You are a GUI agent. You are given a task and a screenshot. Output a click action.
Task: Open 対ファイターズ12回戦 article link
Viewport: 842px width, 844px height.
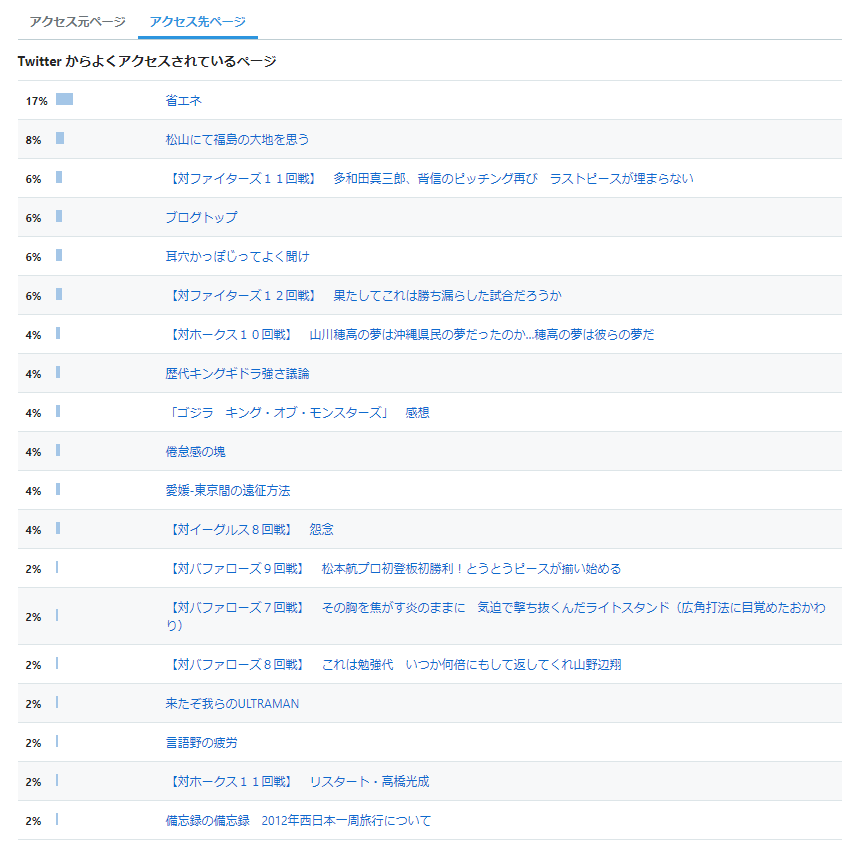pos(364,296)
